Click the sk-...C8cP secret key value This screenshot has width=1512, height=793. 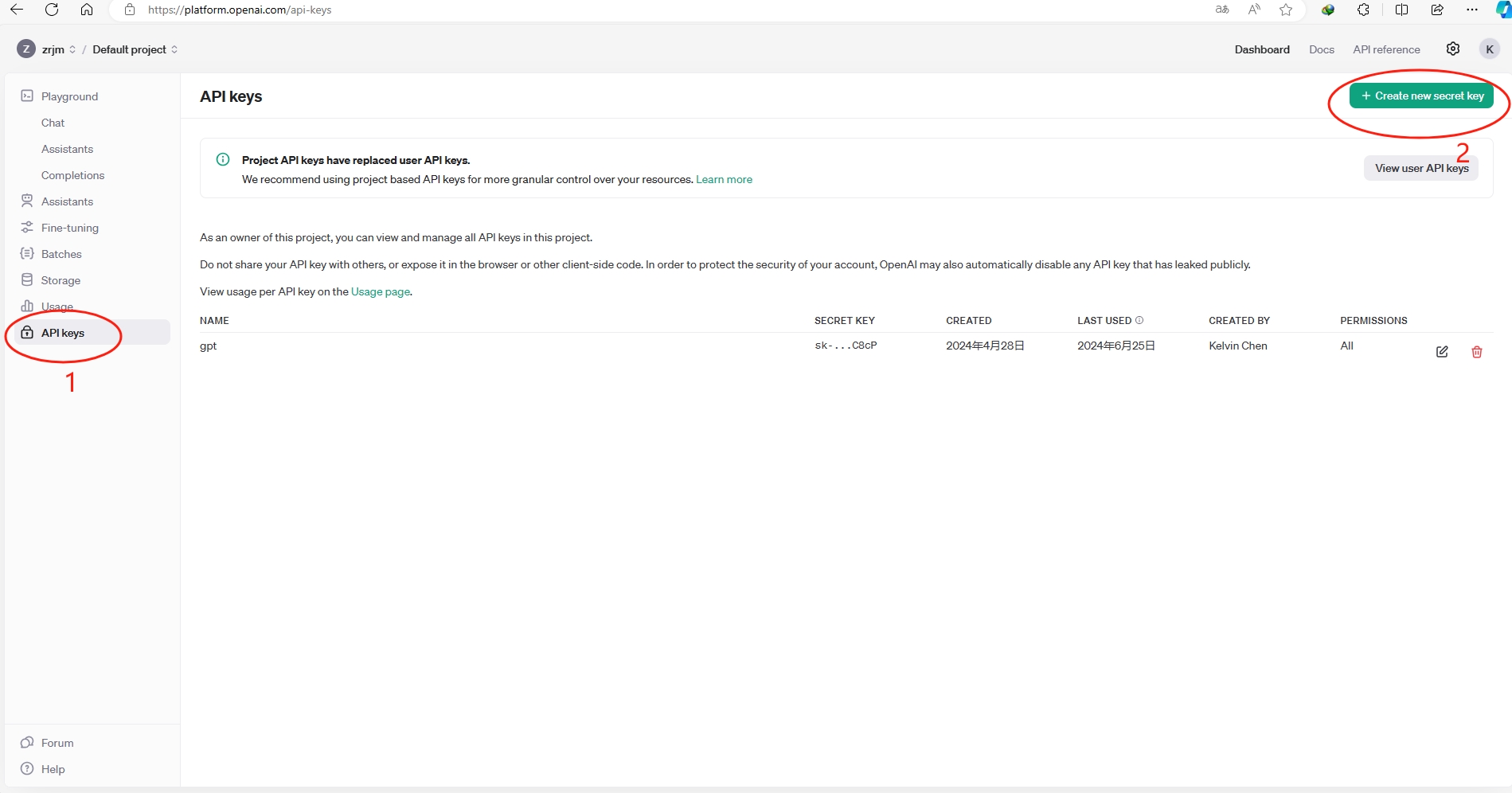pos(846,346)
